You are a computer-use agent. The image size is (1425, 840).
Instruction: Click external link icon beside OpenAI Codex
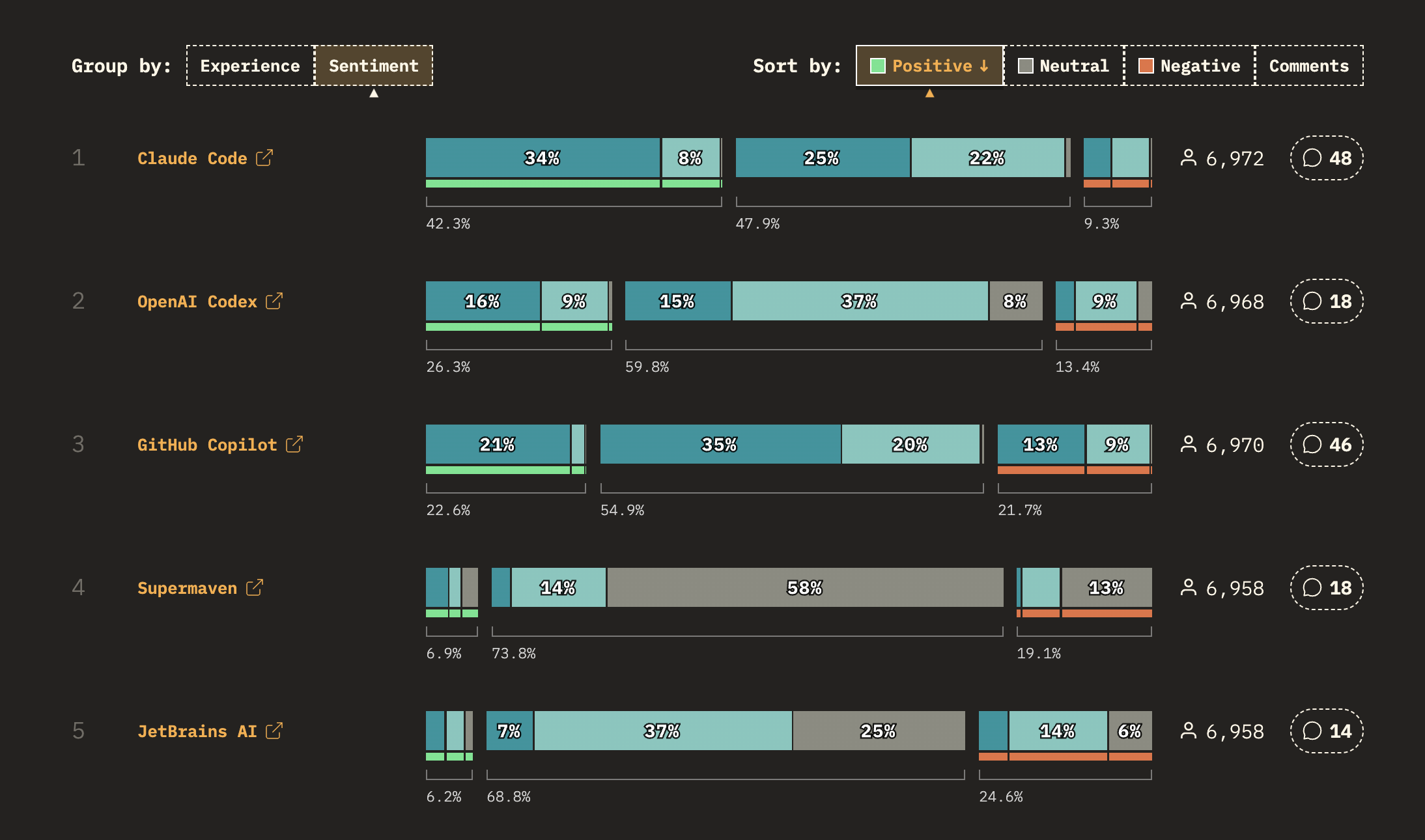[274, 301]
